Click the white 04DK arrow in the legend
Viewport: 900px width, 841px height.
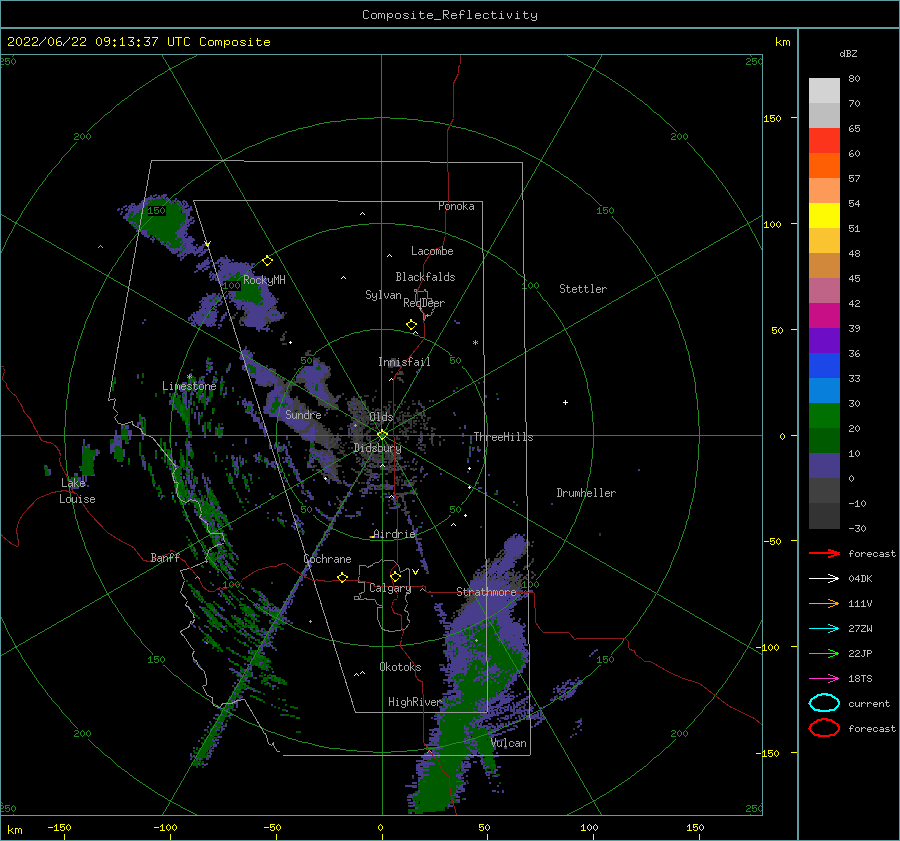[x=824, y=578]
